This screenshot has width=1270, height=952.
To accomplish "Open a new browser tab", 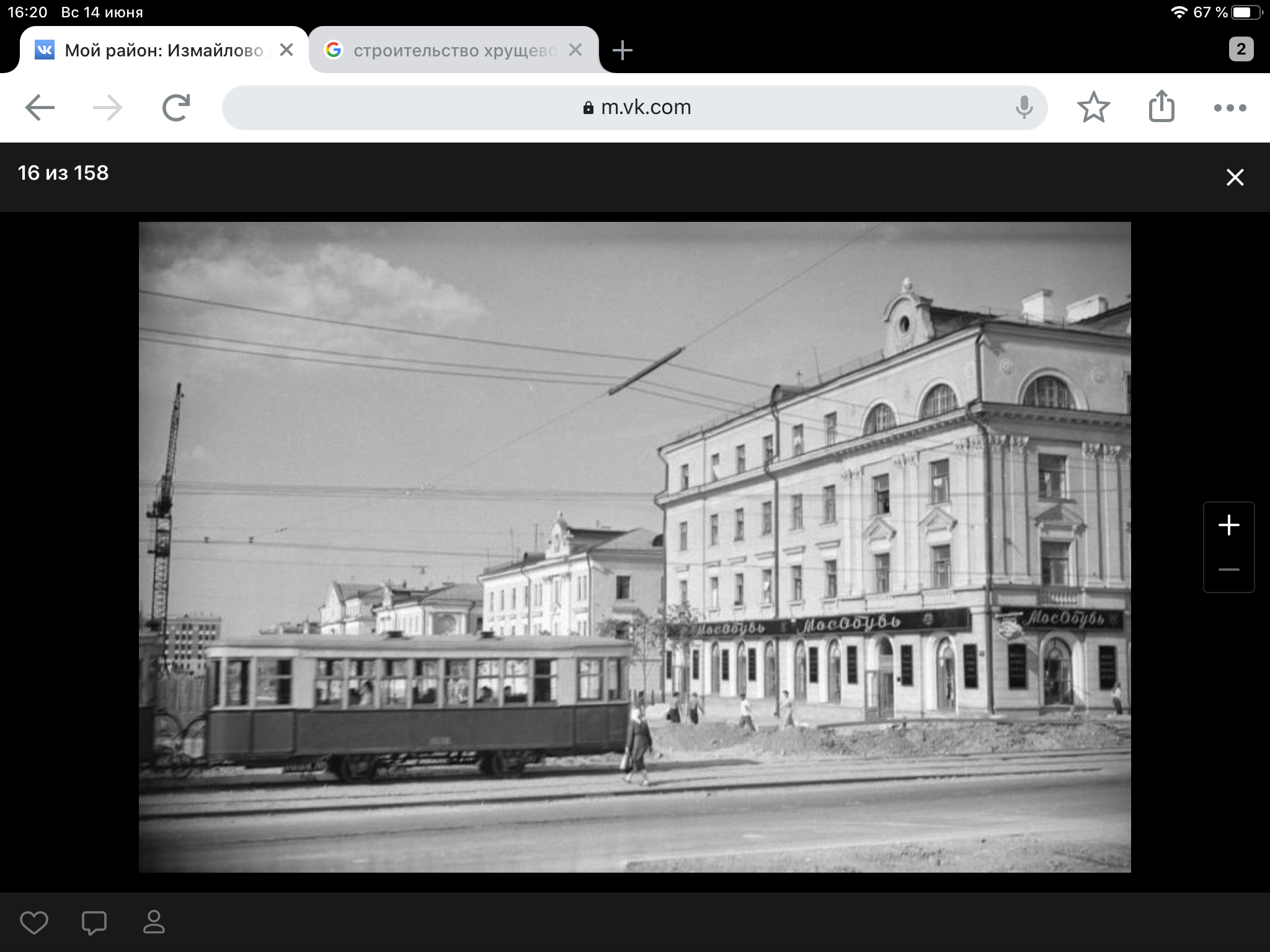I will 622,50.
